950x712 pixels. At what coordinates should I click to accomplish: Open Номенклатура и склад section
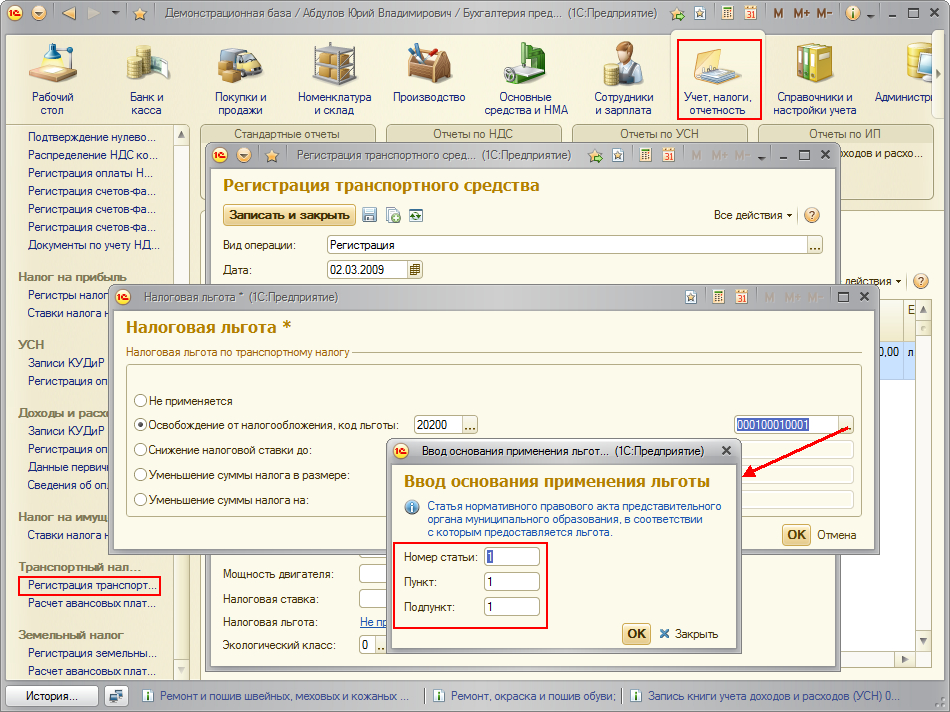[x=334, y=79]
